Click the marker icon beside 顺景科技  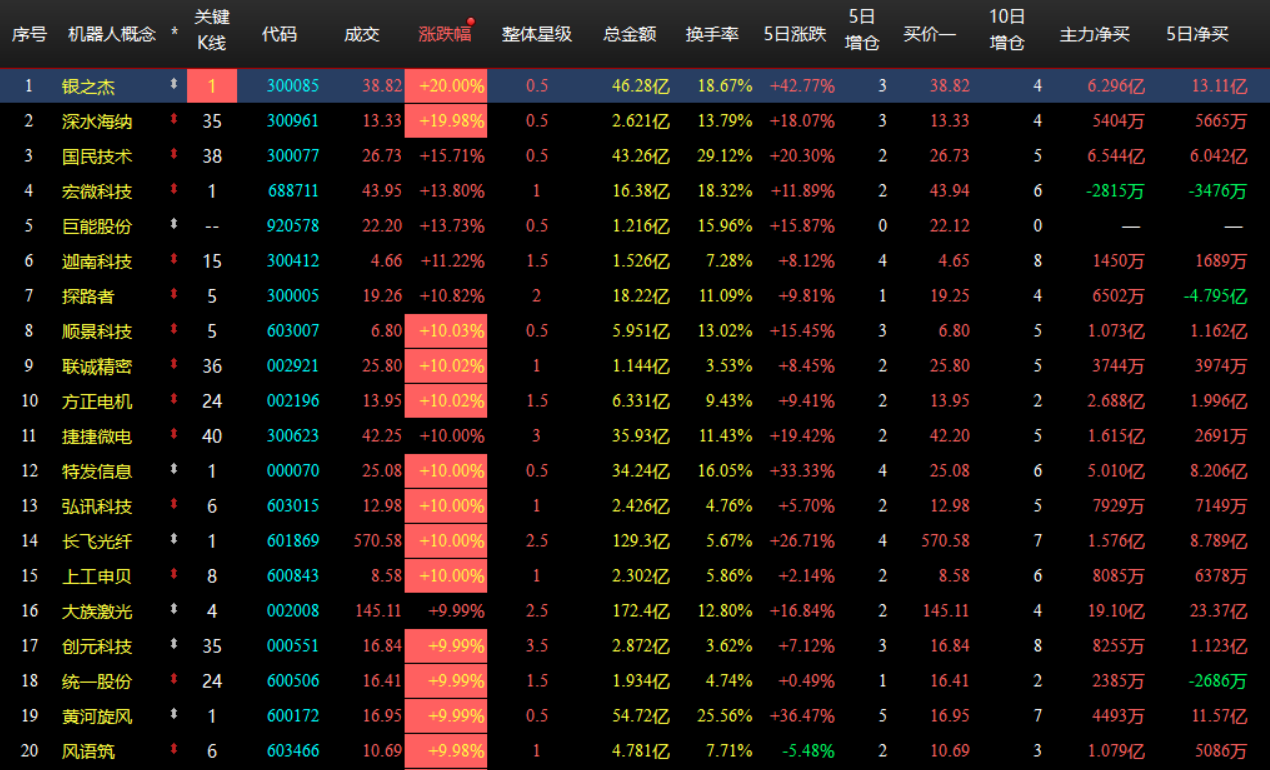(x=174, y=330)
